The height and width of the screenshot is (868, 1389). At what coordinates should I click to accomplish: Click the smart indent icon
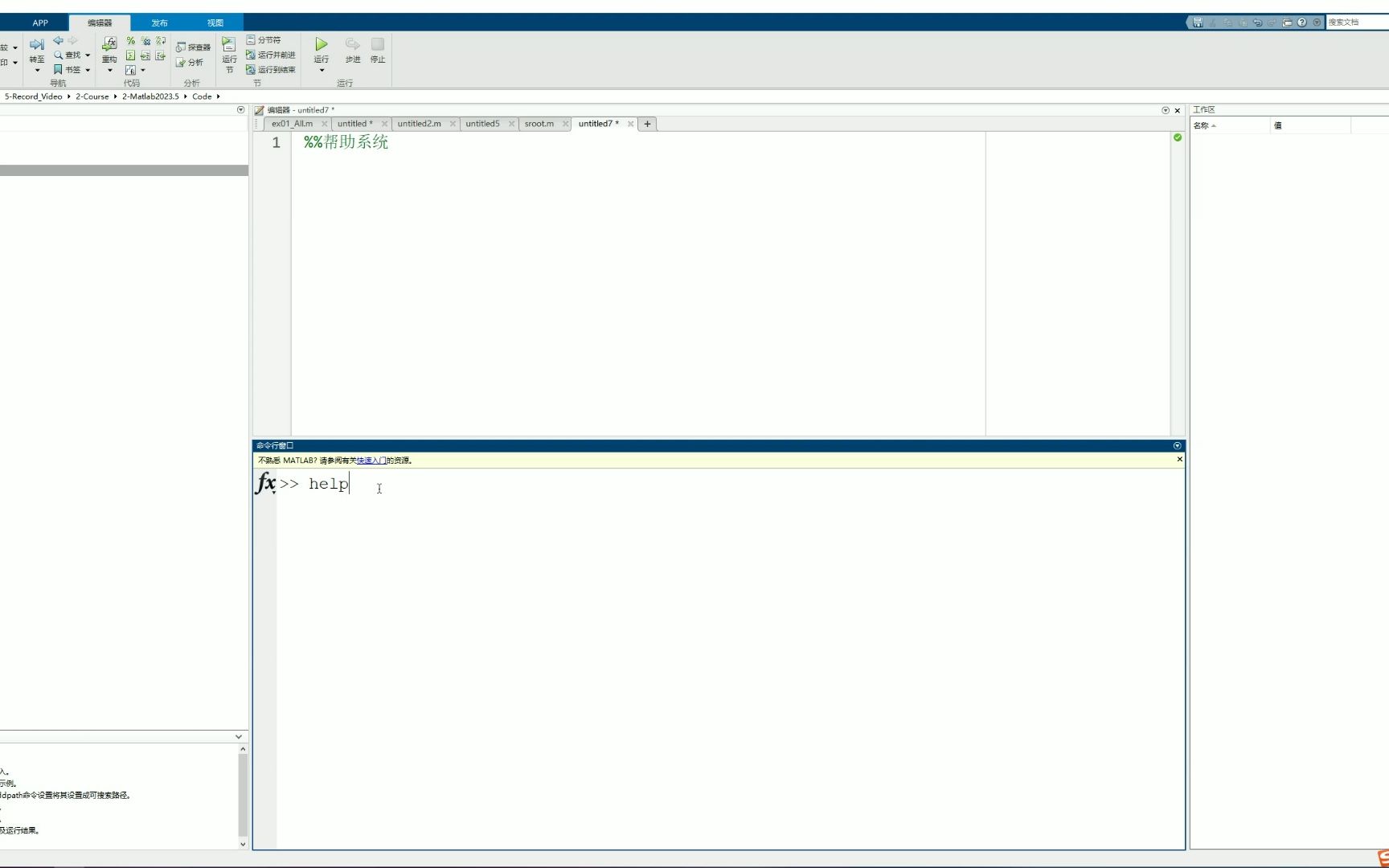tap(130, 55)
